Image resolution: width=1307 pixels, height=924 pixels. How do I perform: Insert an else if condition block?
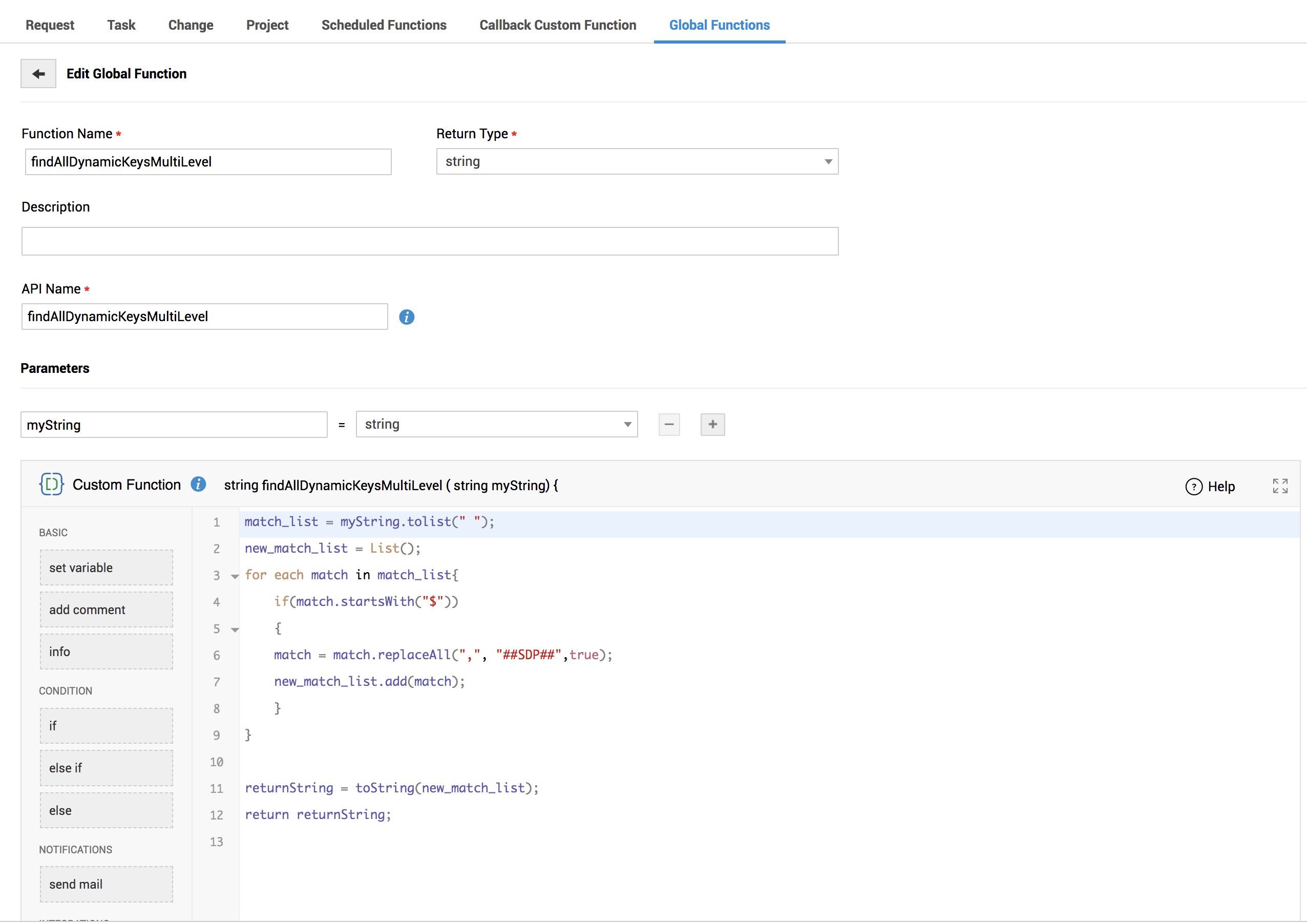coord(107,768)
